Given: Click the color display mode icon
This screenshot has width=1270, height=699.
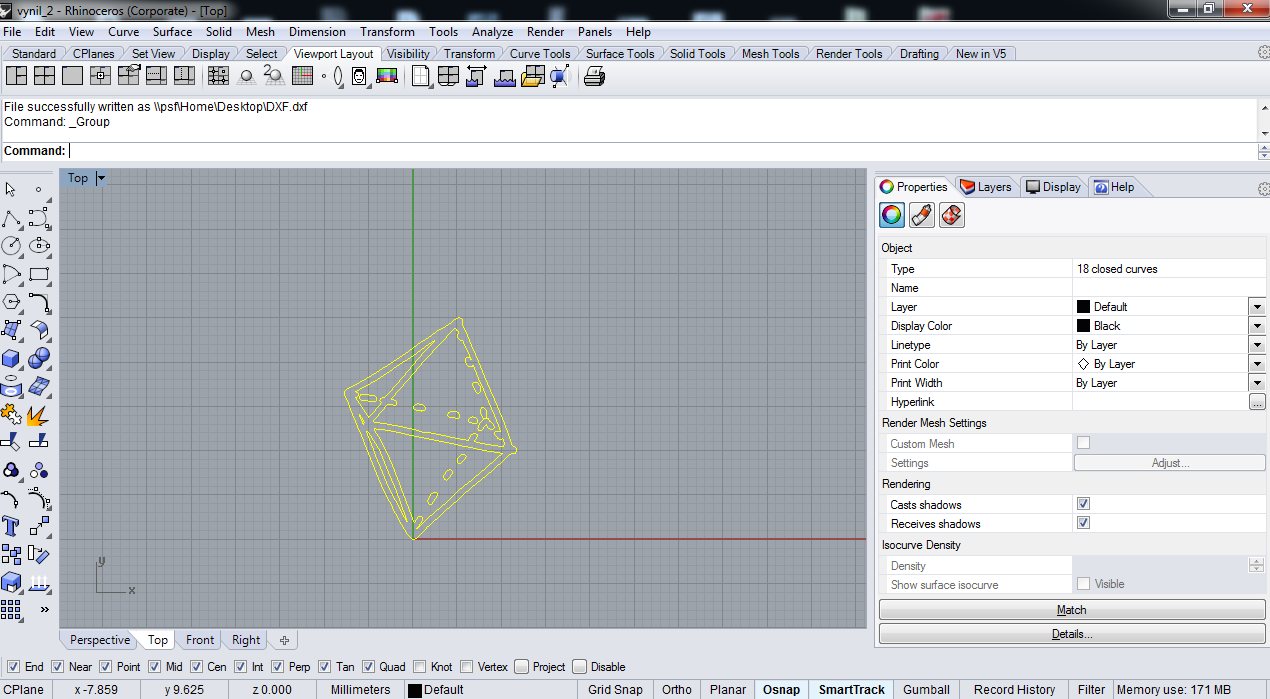Looking at the screenshot, I should pos(387,76).
